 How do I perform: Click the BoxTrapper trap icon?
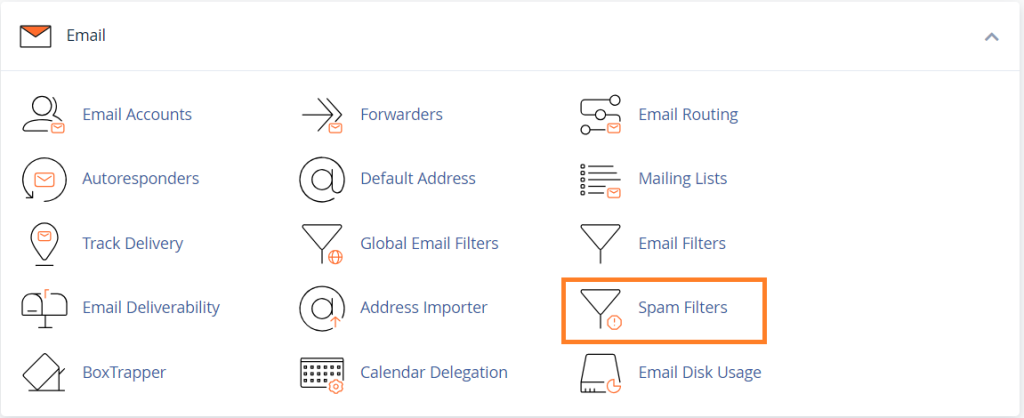44,372
